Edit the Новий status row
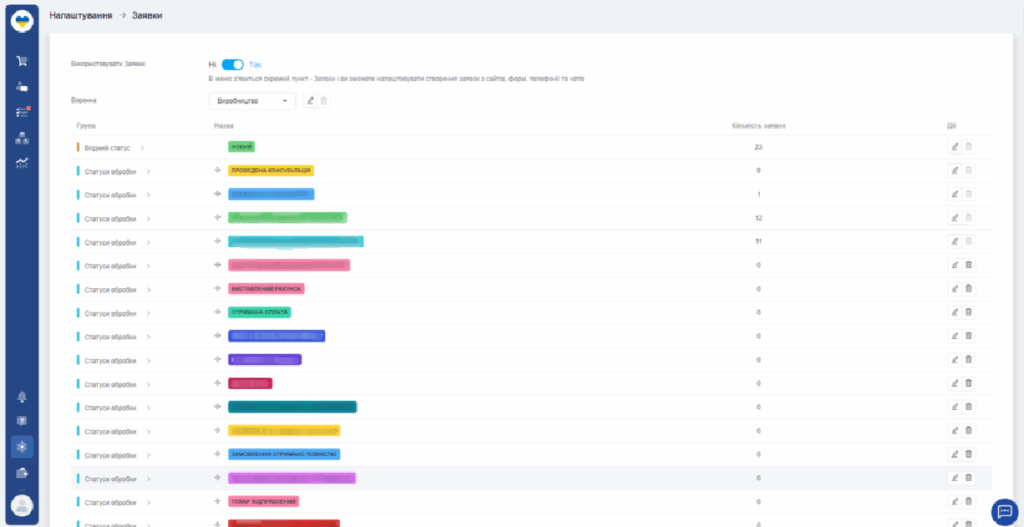The width and height of the screenshot is (1024, 527). click(954, 147)
